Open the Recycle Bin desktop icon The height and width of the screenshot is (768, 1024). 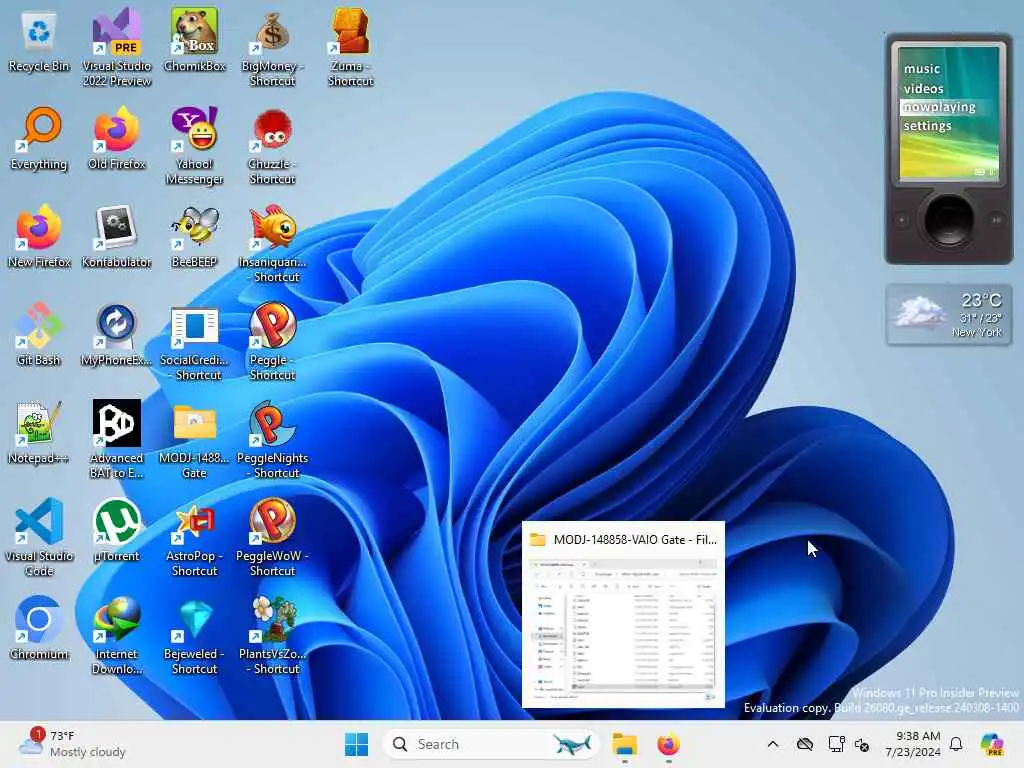[x=39, y=42]
